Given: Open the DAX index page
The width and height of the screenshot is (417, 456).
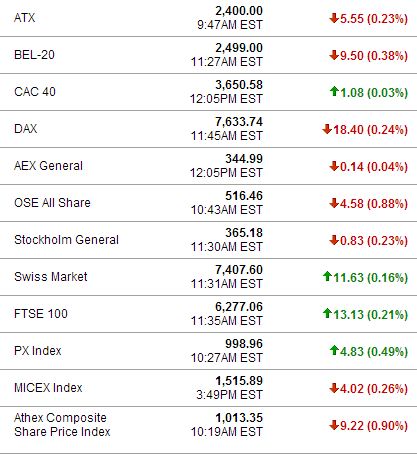Looking at the screenshot, I should 26,129.
